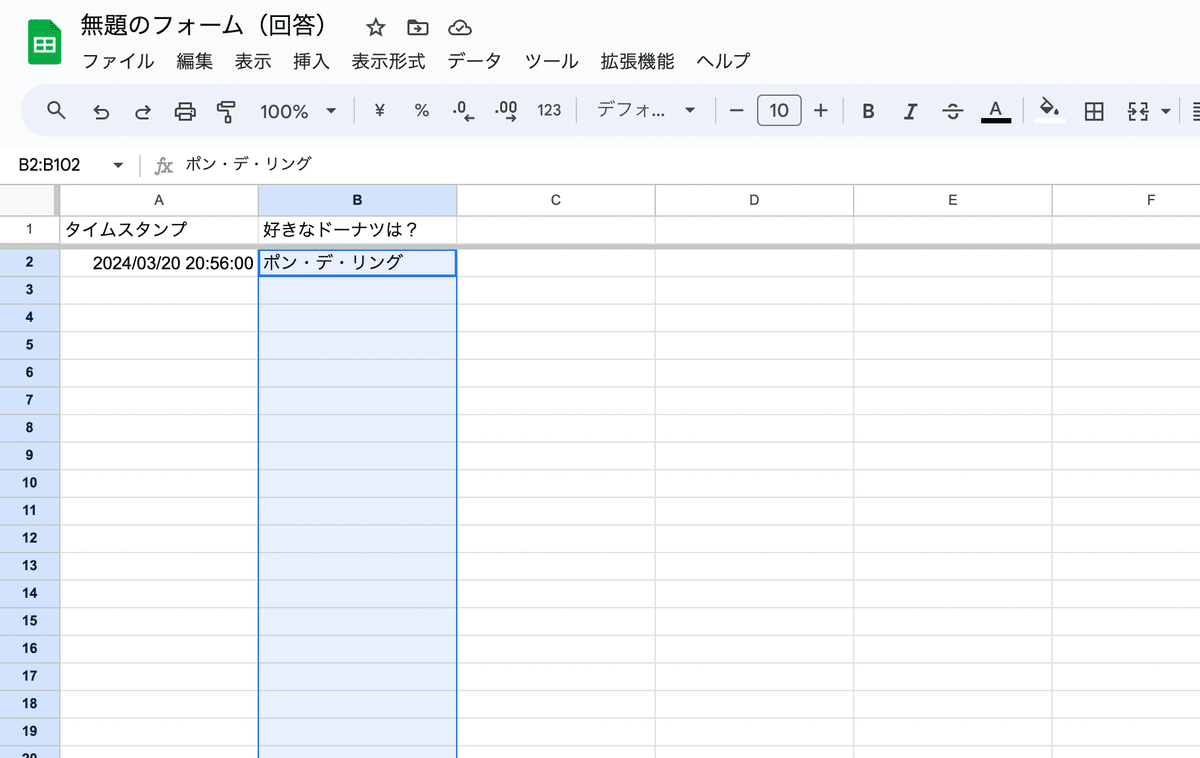This screenshot has height=758, width=1200.
Task: Click the print icon
Action: [185, 111]
